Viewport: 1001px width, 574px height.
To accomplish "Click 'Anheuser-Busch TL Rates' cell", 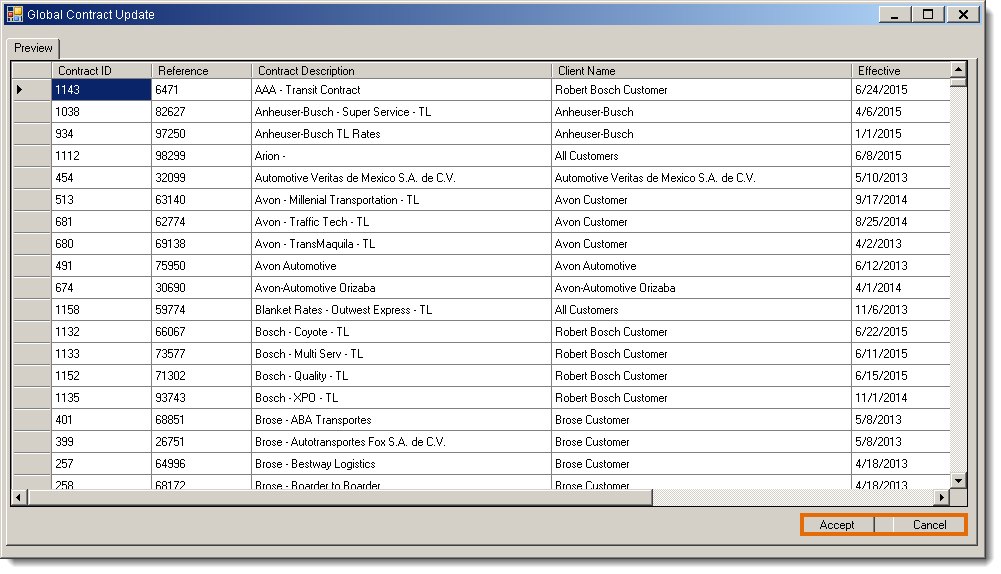I will [402, 133].
